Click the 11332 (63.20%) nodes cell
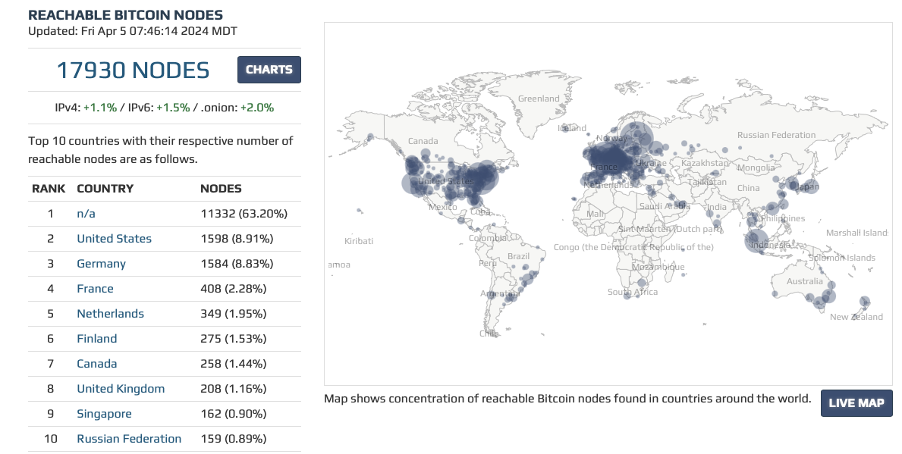 244,213
